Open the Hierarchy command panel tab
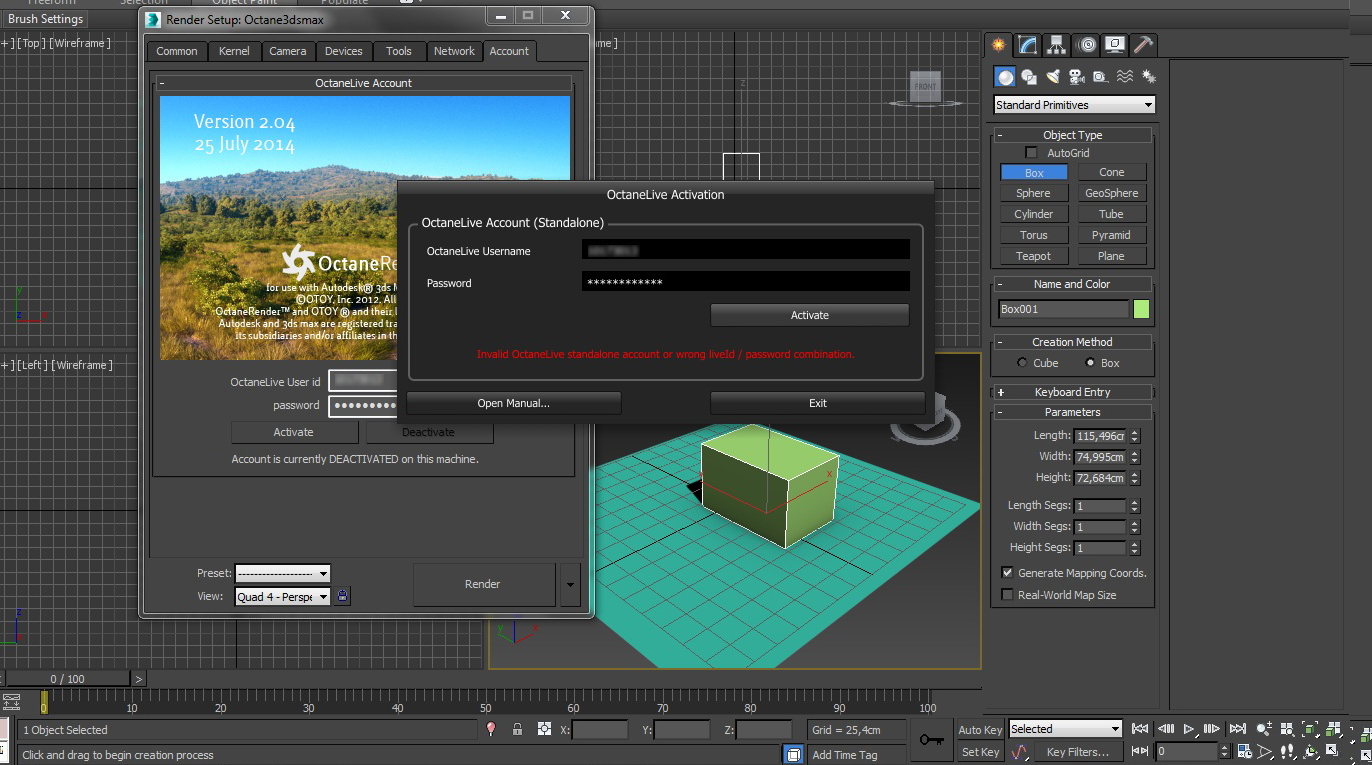This screenshot has width=1372, height=765. point(1056,45)
